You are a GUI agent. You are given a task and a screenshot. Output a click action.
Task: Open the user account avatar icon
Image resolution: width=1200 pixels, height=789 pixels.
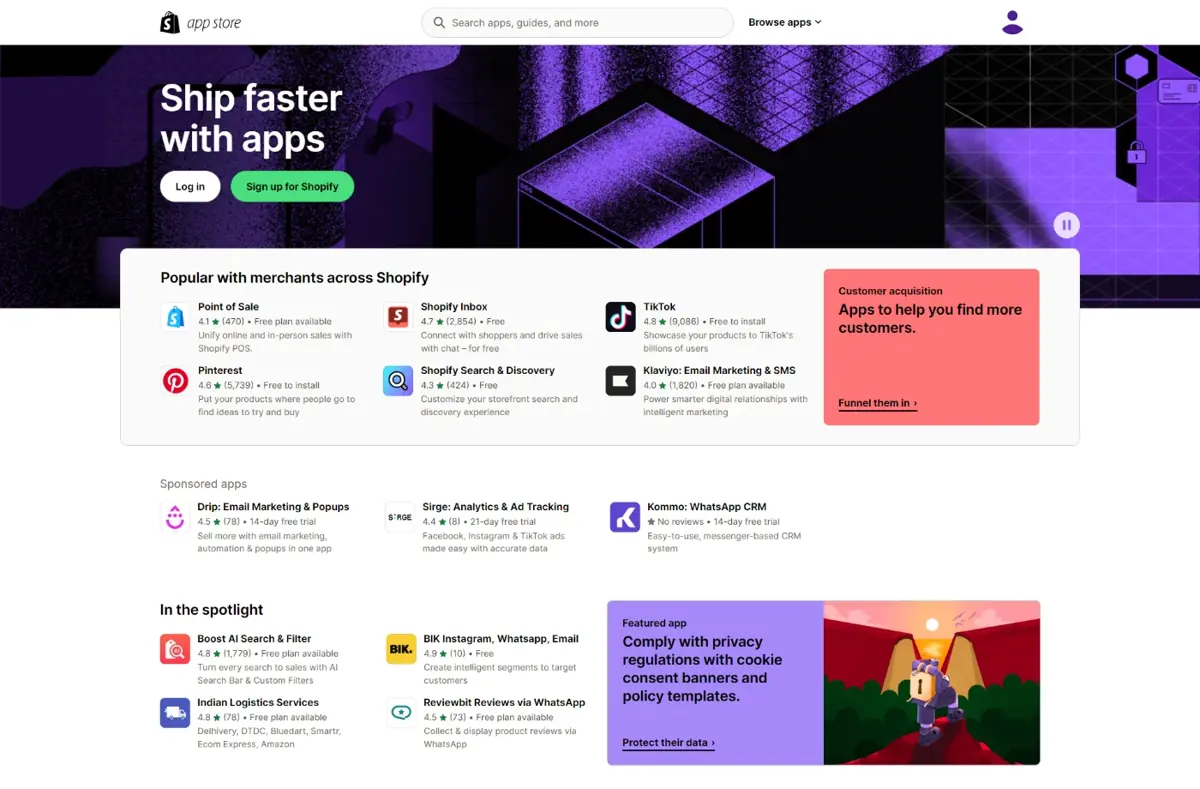(1012, 22)
